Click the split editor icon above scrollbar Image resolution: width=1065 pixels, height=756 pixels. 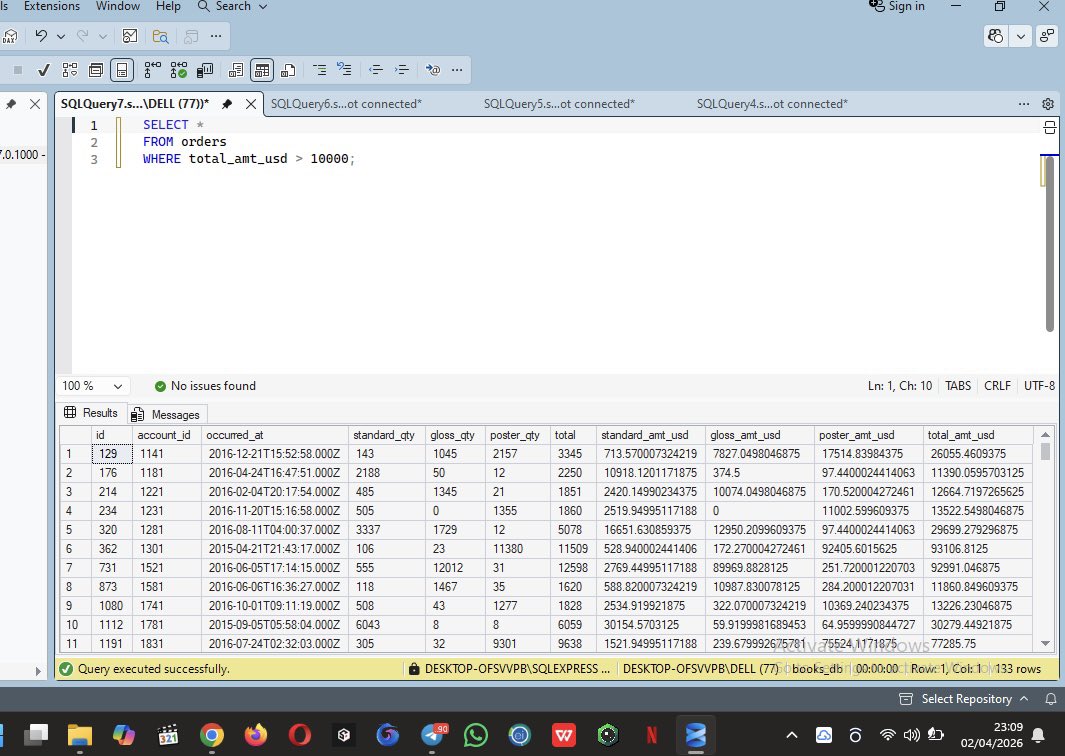click(x=1049, y=127)
